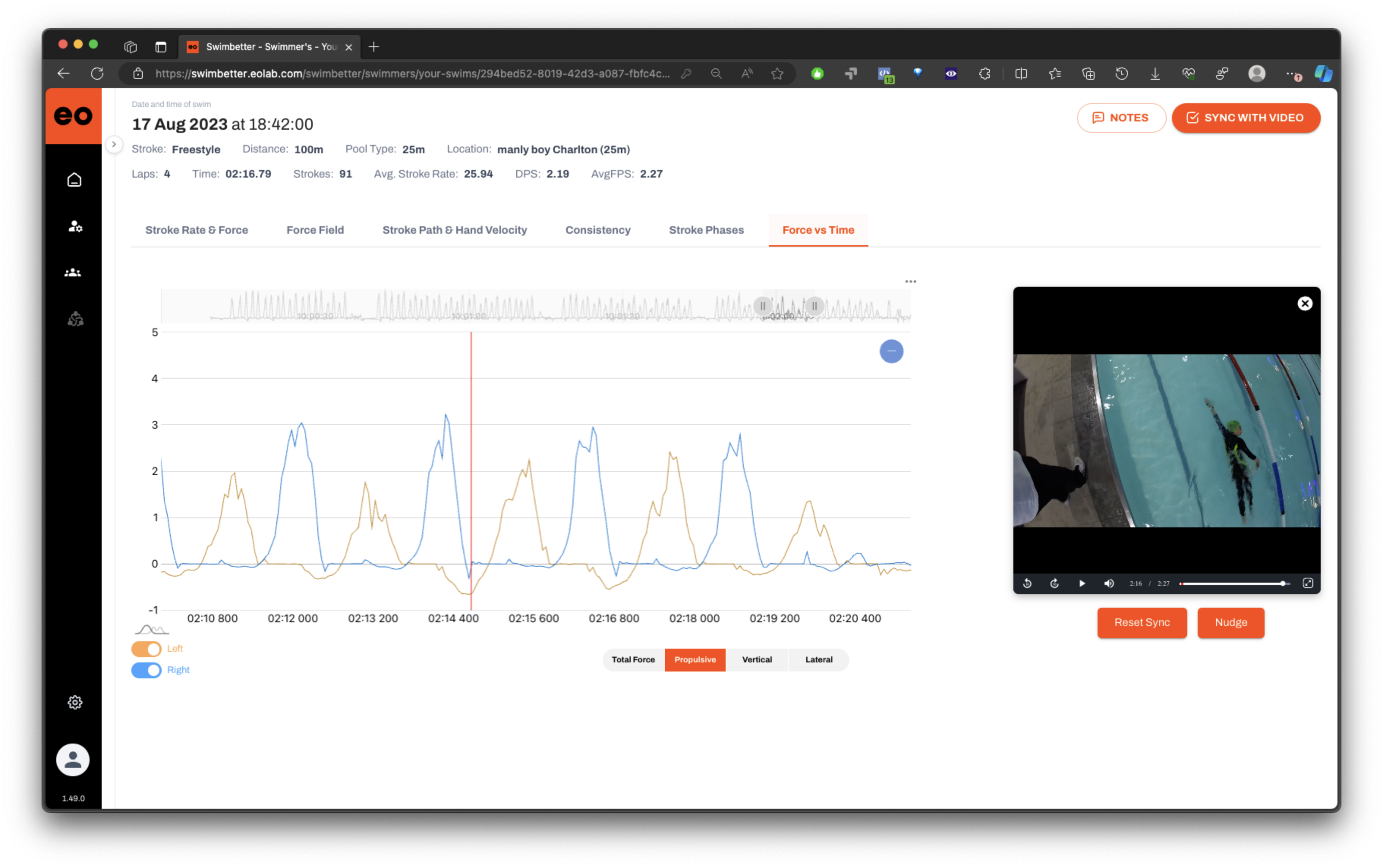Viewport: 1383px width, 868px height.
Task: Open the swimmer settings icon in the sidebar
Action: tap(75, 226)
